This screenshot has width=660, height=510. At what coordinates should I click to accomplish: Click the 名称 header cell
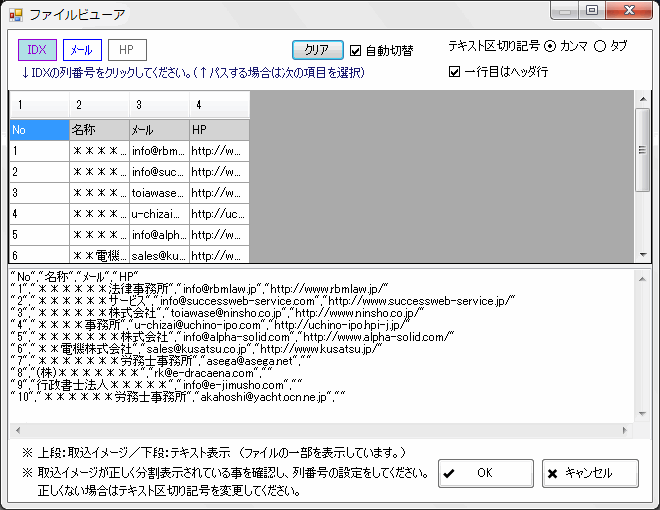pos(99,130)
